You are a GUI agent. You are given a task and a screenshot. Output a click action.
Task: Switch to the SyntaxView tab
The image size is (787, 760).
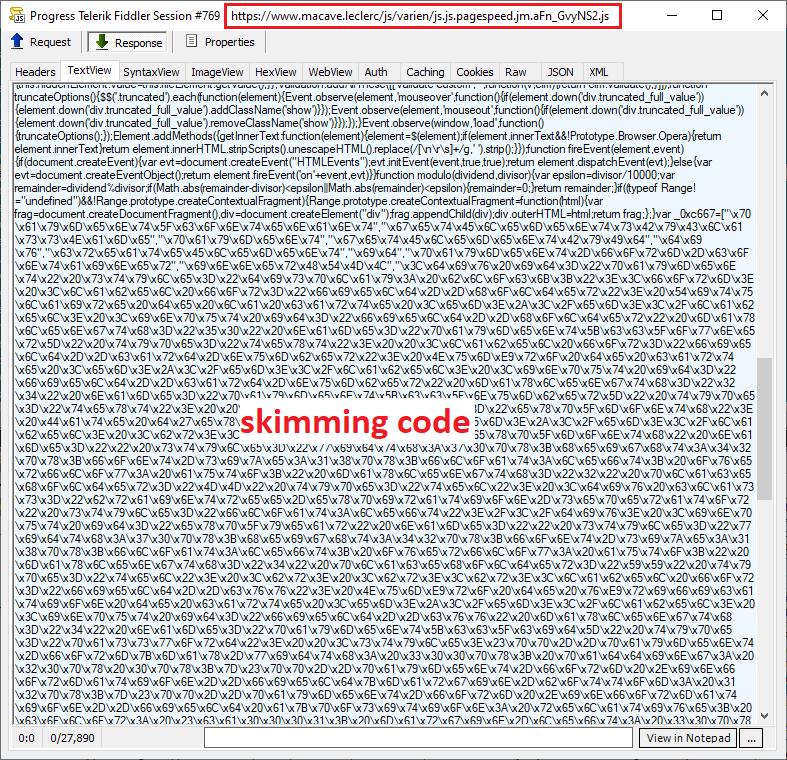pyautogui.click(x=151, y=72)
